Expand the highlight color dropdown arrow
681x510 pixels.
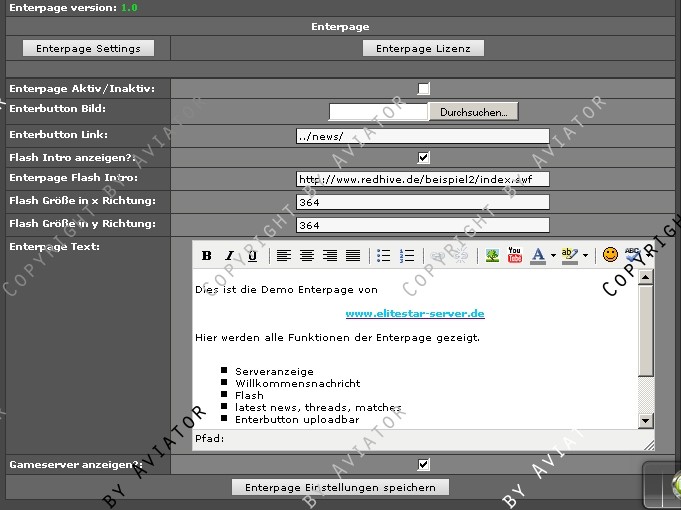point(585,255)
